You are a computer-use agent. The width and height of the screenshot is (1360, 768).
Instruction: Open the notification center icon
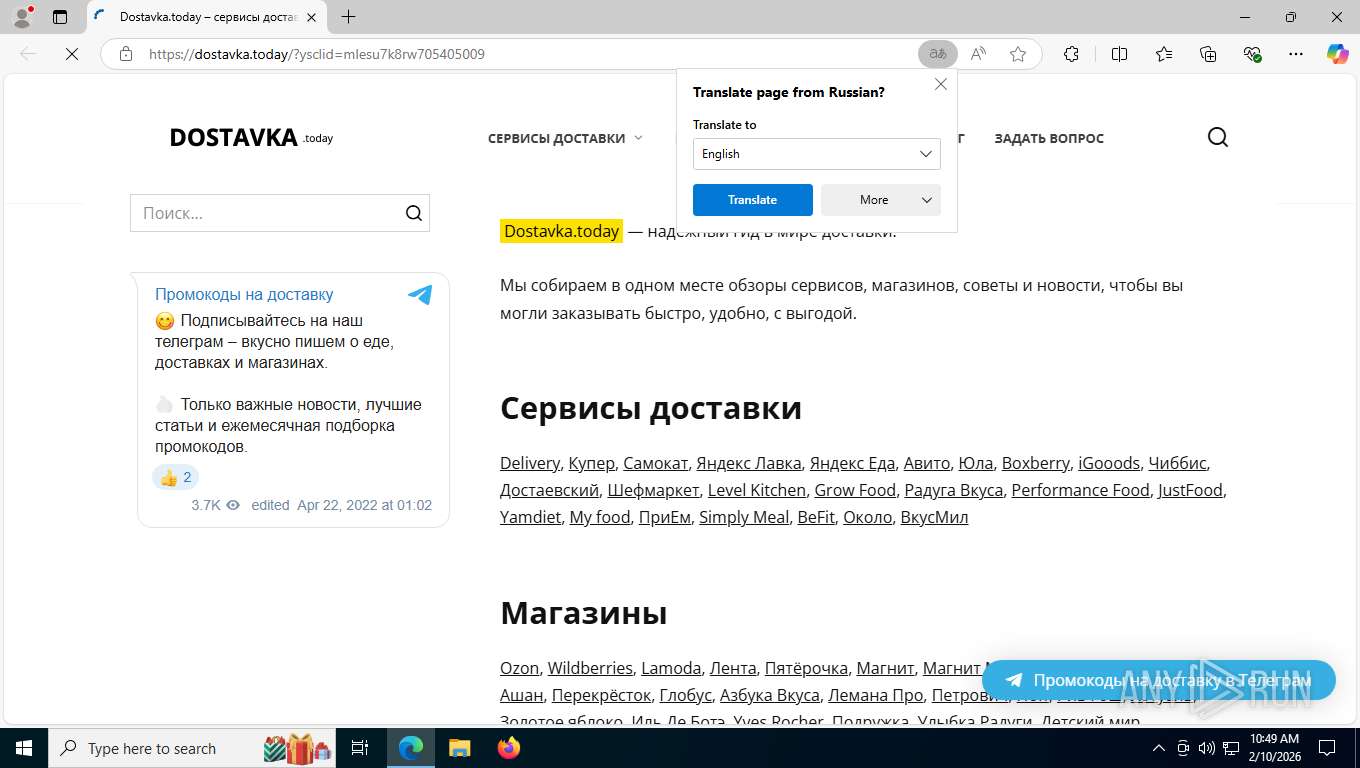tap(1327, 748)
